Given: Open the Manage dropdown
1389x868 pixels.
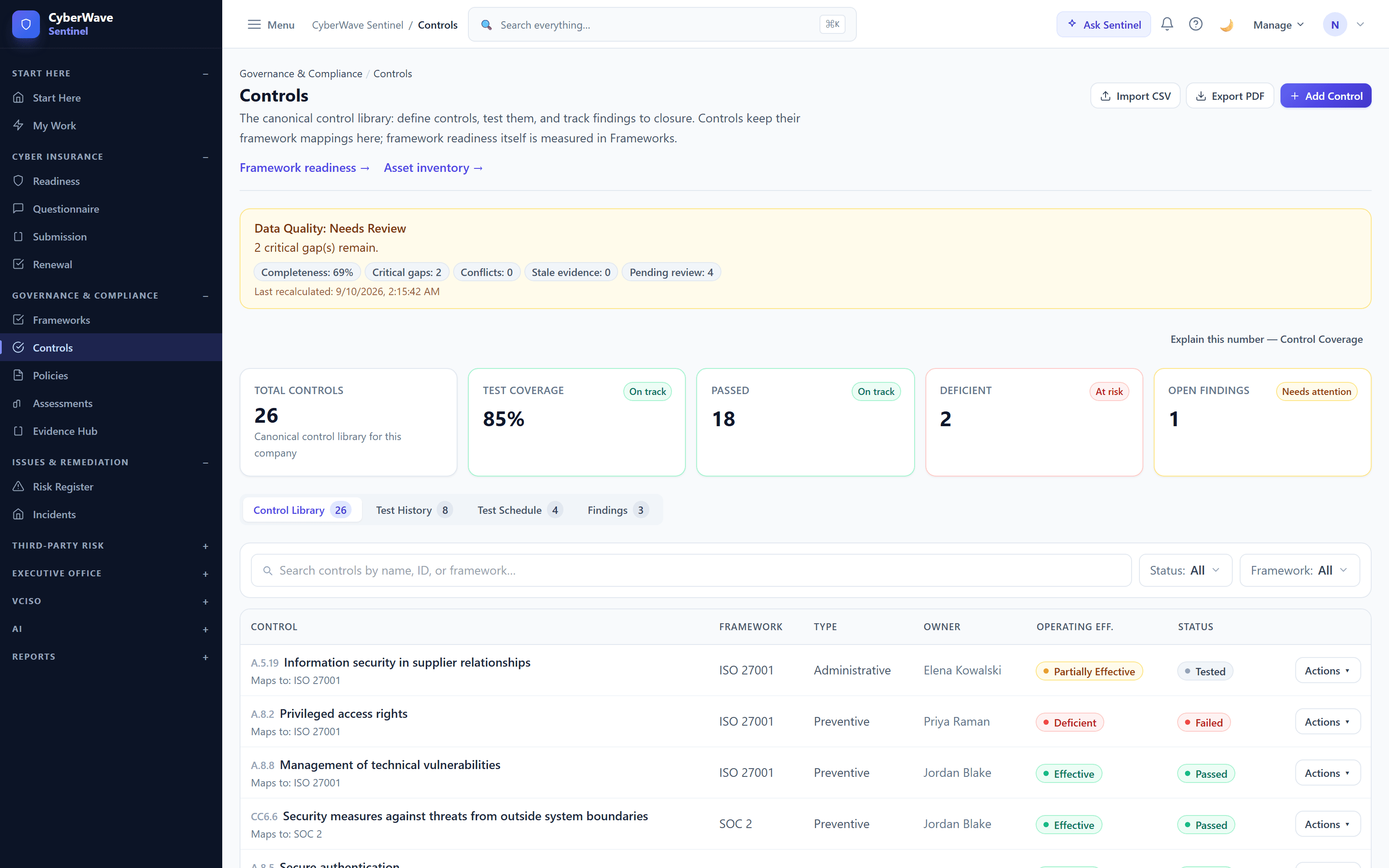Looking at the screenshot, I should [x=1278, y=25].
